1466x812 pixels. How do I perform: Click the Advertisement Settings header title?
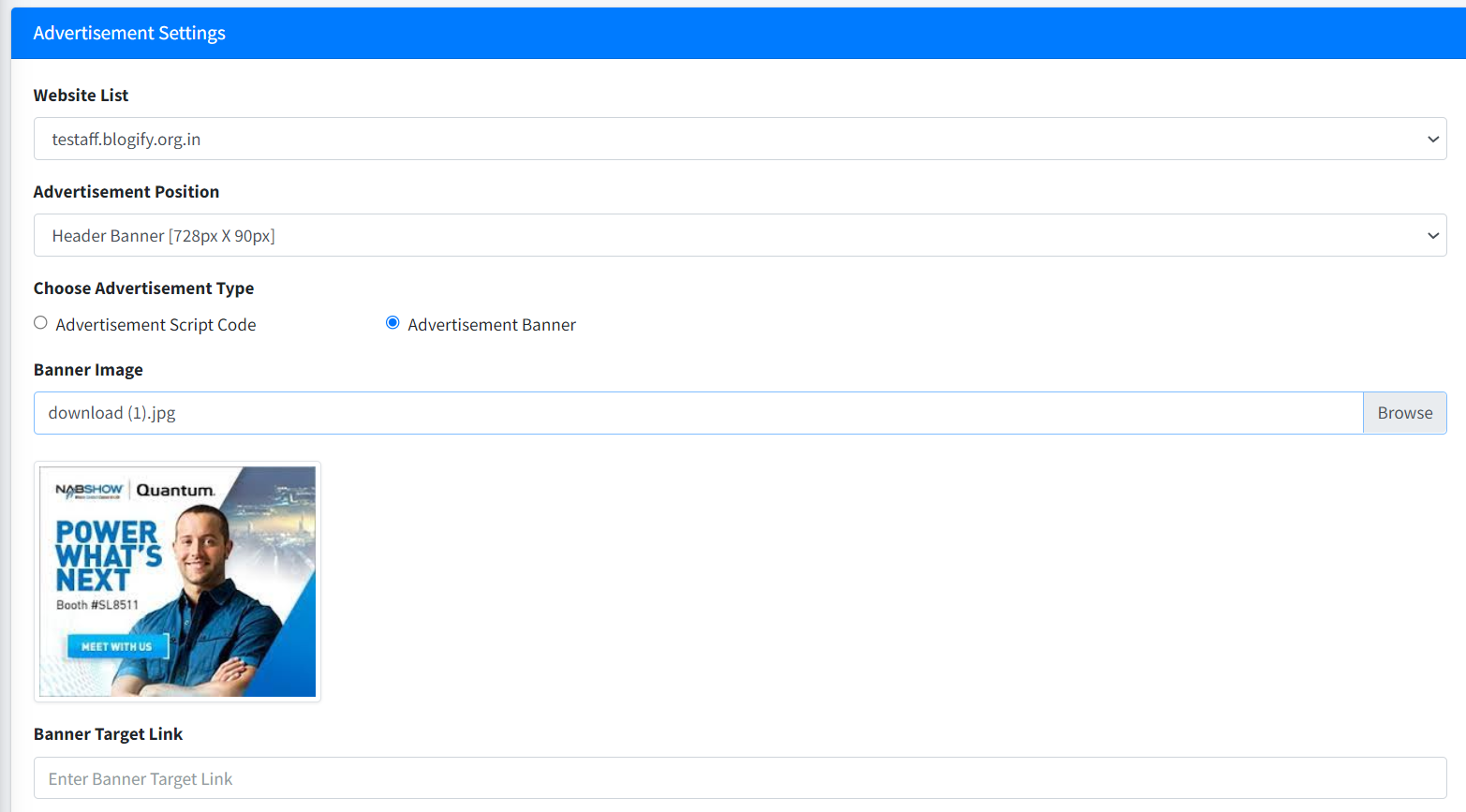pos(129,33)
